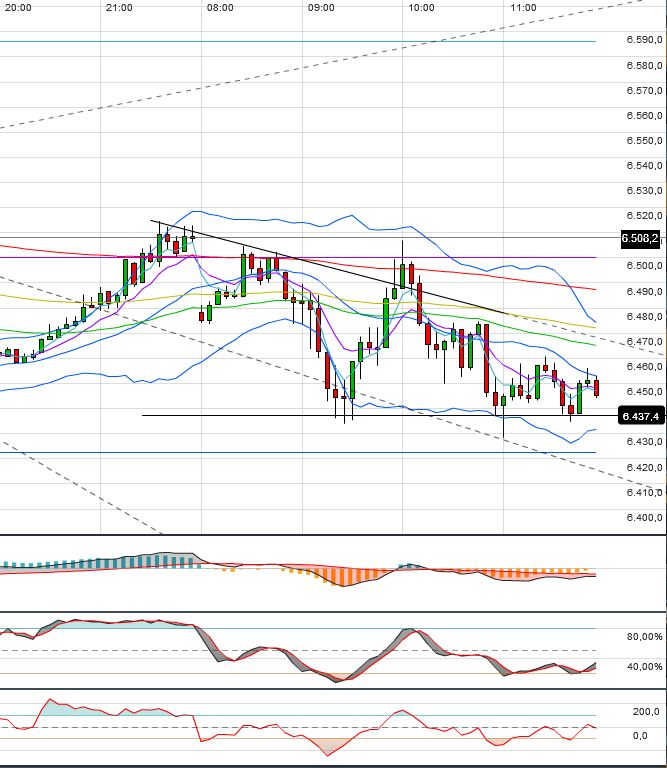The width and height of the screenshot is (667, 768).
Task: Click the 6.580,0 price axis value
Action: (644, 65)
